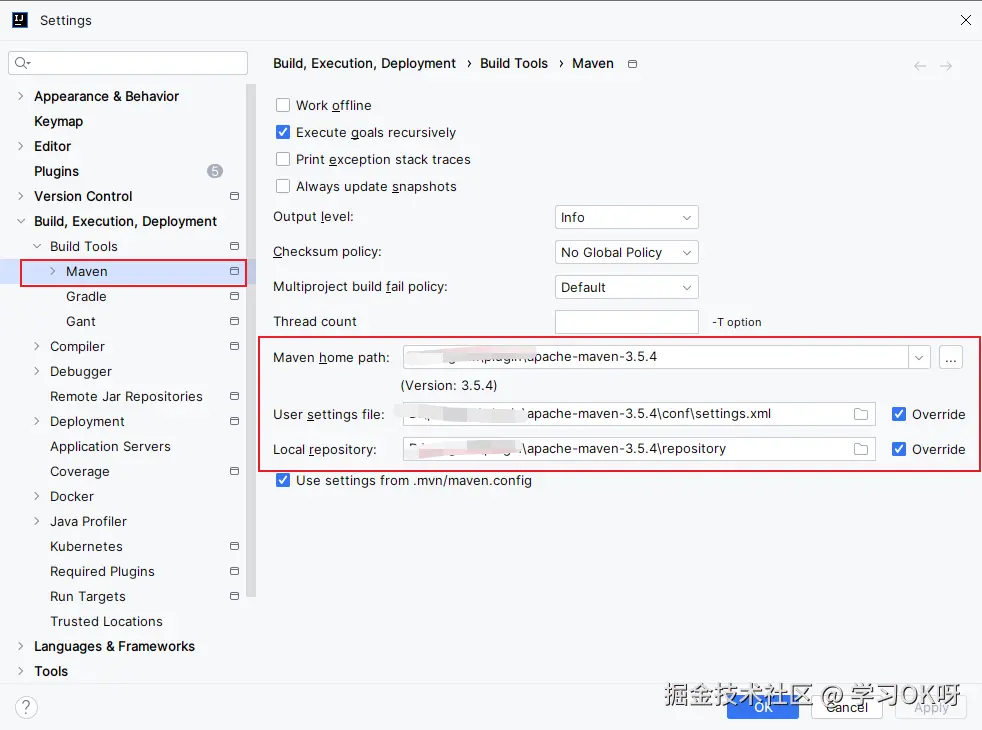Viewport: 982px width, 730px height.
Task: Enable the Work offline checkbox
Action: 283,105
